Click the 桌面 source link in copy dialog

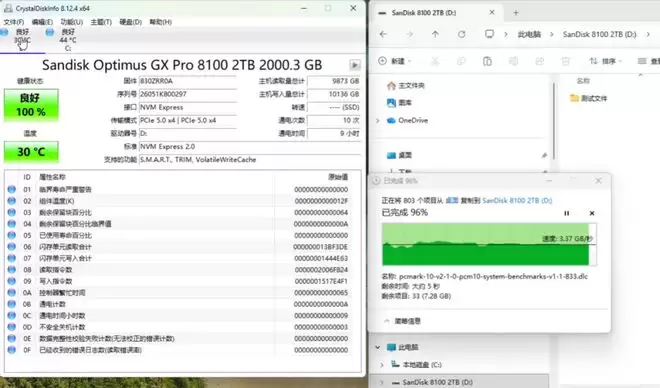[452, 201]
